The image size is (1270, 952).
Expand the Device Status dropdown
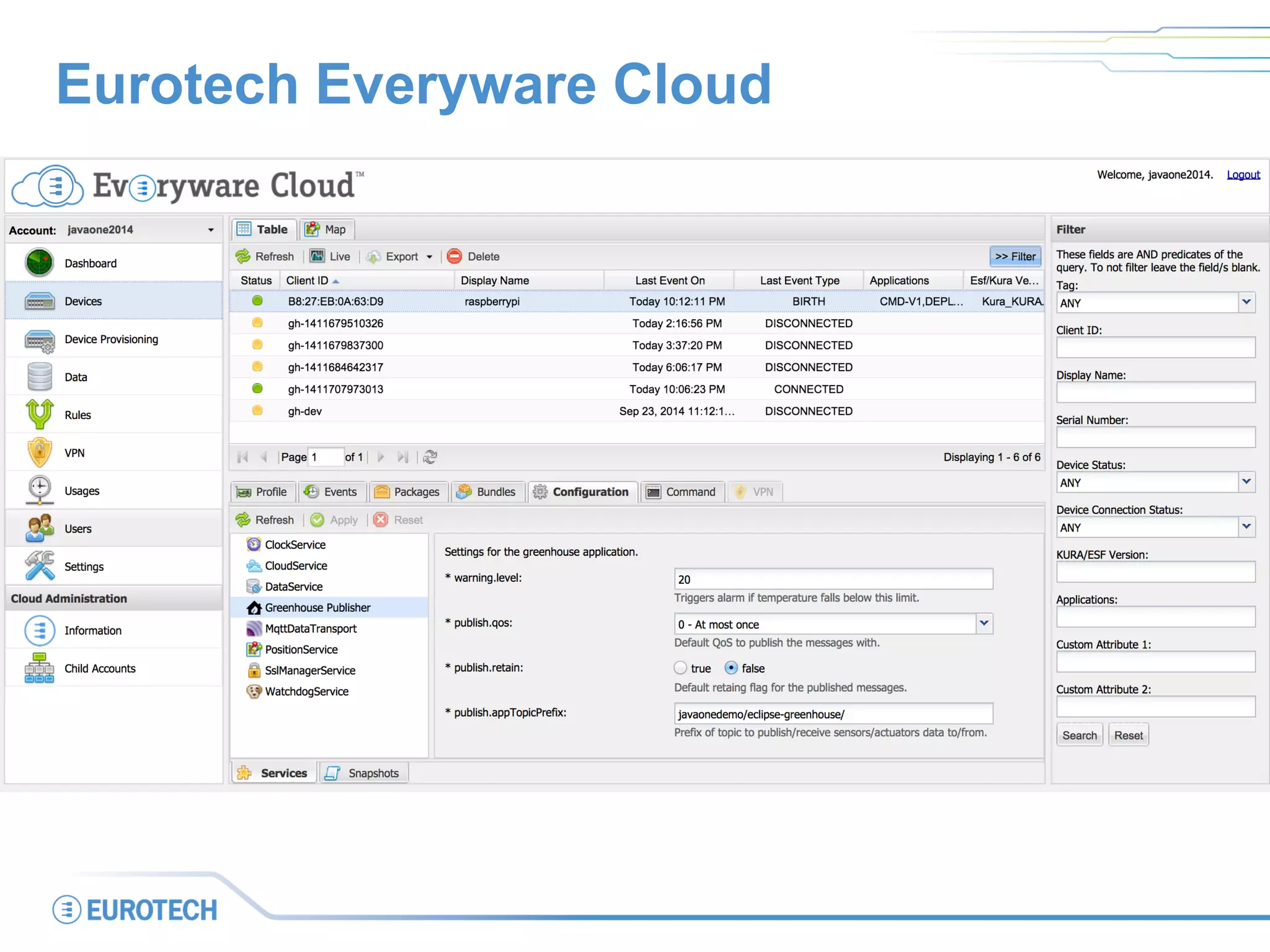[1246, 482]
